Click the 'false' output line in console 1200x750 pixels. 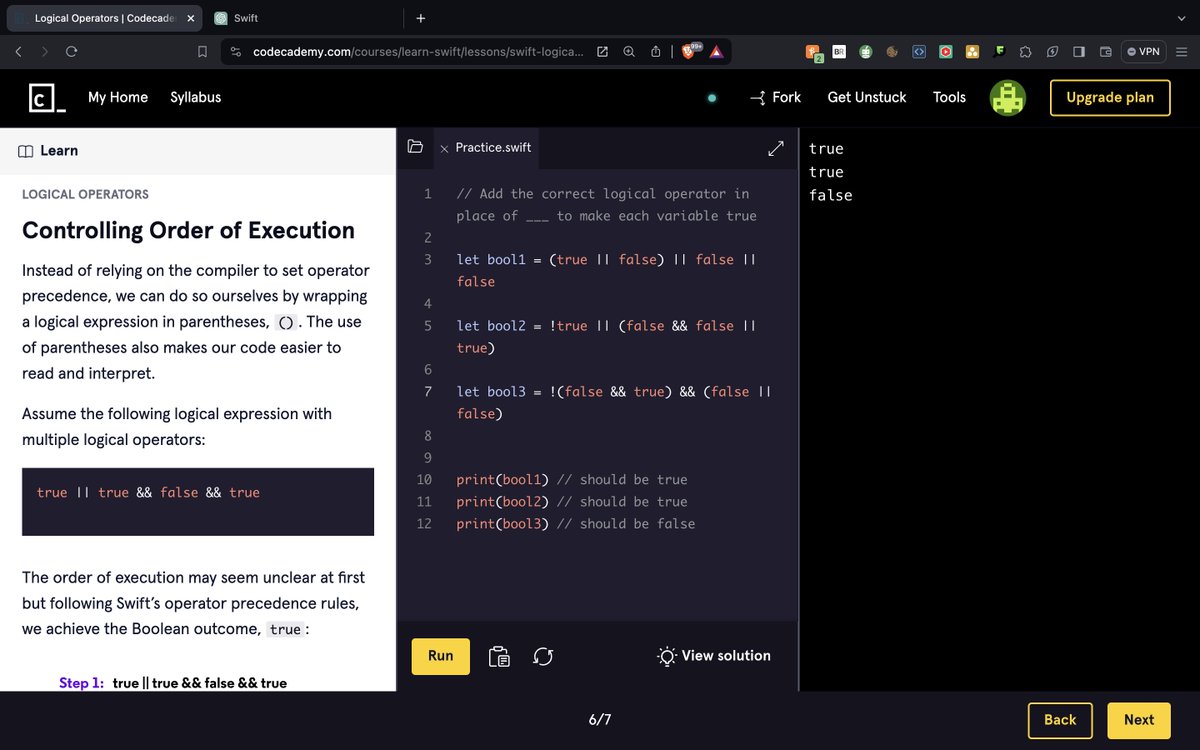click(831, 195)
